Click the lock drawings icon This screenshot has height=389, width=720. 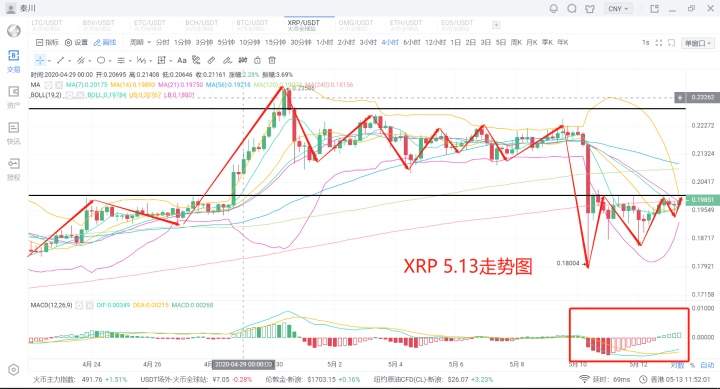pos(257,60)
